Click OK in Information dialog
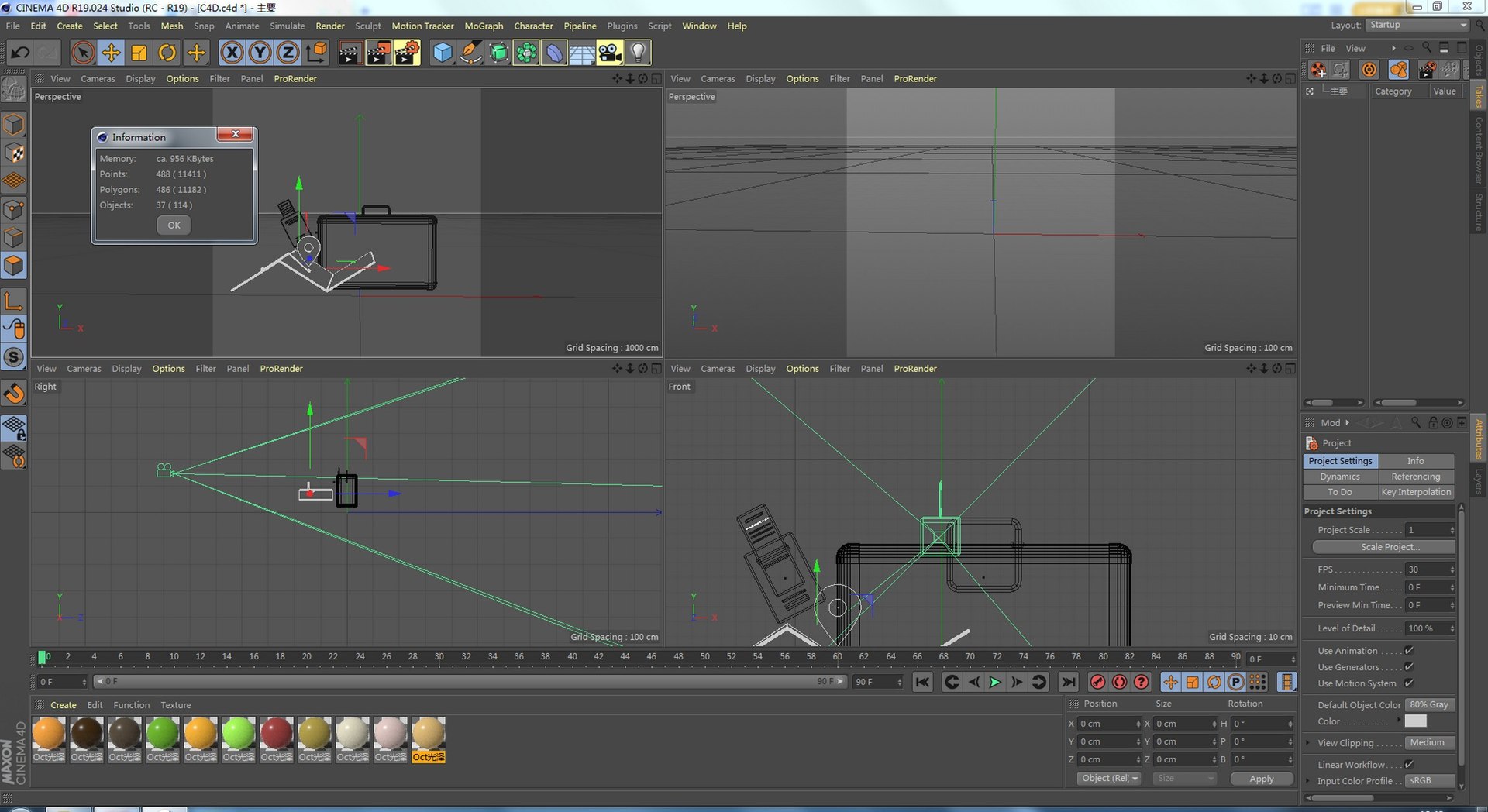 click(174, 225)
